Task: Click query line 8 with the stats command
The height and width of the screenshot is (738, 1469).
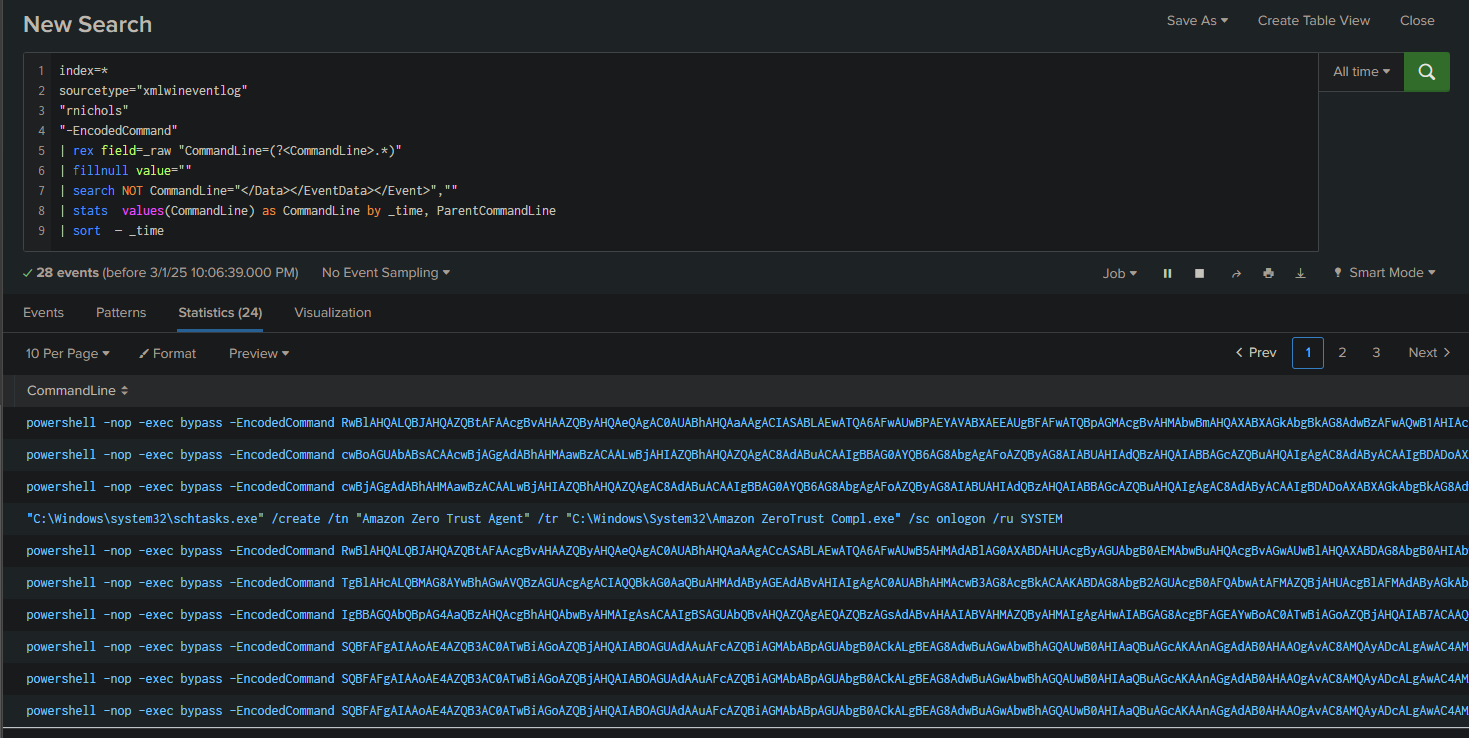Action: click(x=307, y=211)
